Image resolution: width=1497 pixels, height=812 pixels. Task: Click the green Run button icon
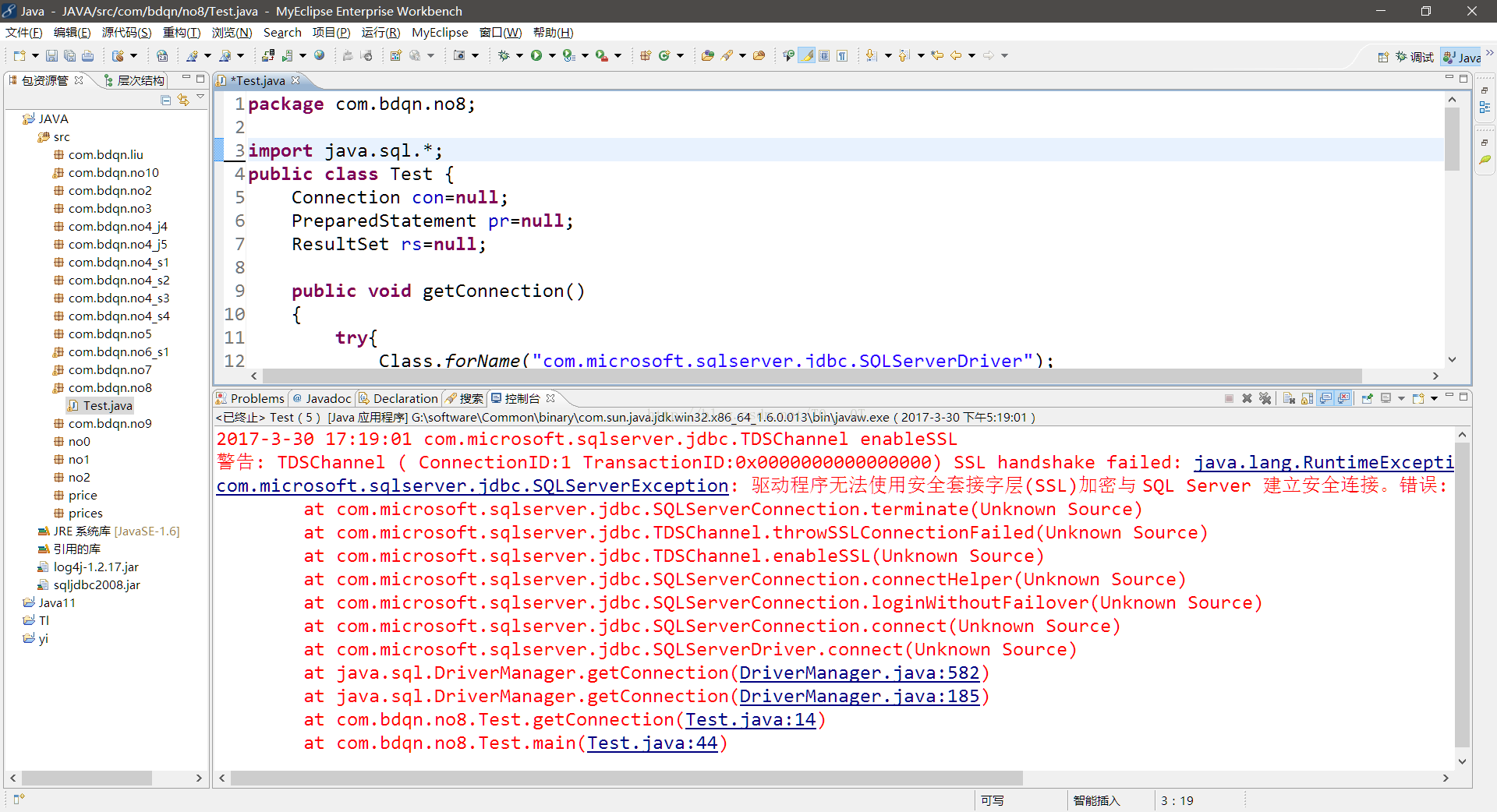click(x=536, y=55)
